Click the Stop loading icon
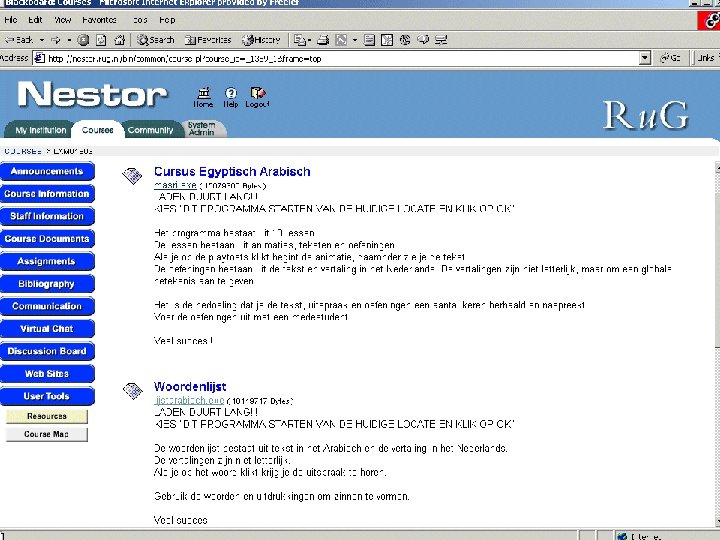 pos(83,40)
